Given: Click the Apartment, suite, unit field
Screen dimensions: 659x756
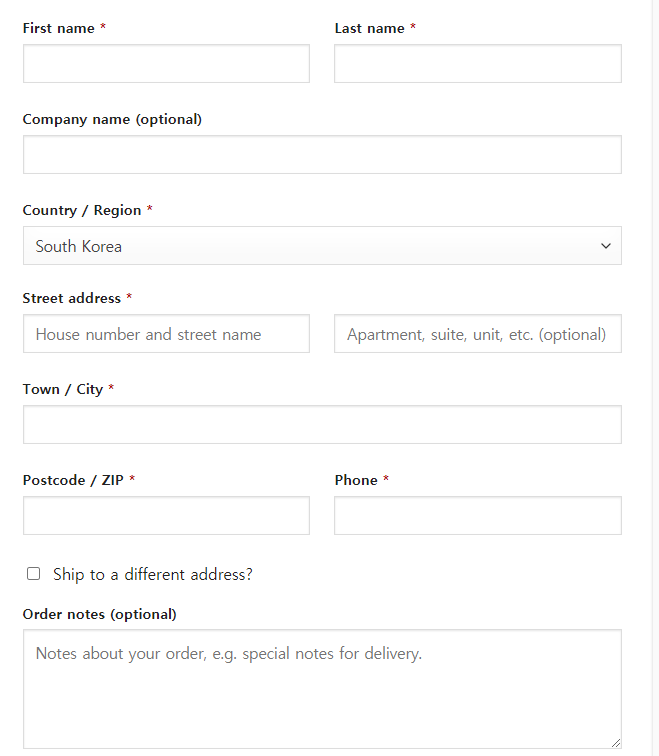Looking at the screenshot, I should (478, 334).
